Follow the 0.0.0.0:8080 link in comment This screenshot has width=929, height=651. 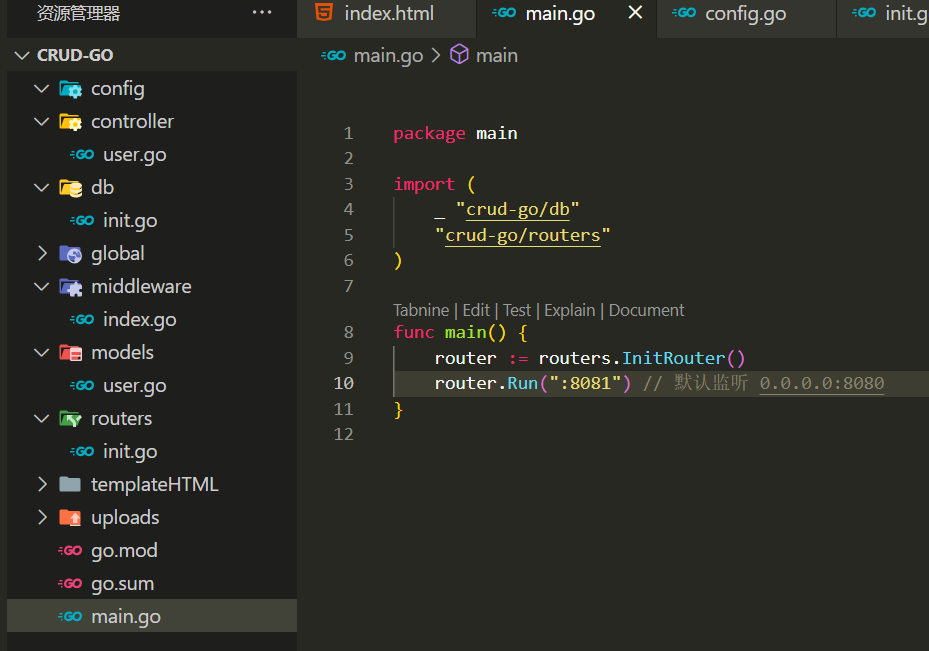coord(822,383)
